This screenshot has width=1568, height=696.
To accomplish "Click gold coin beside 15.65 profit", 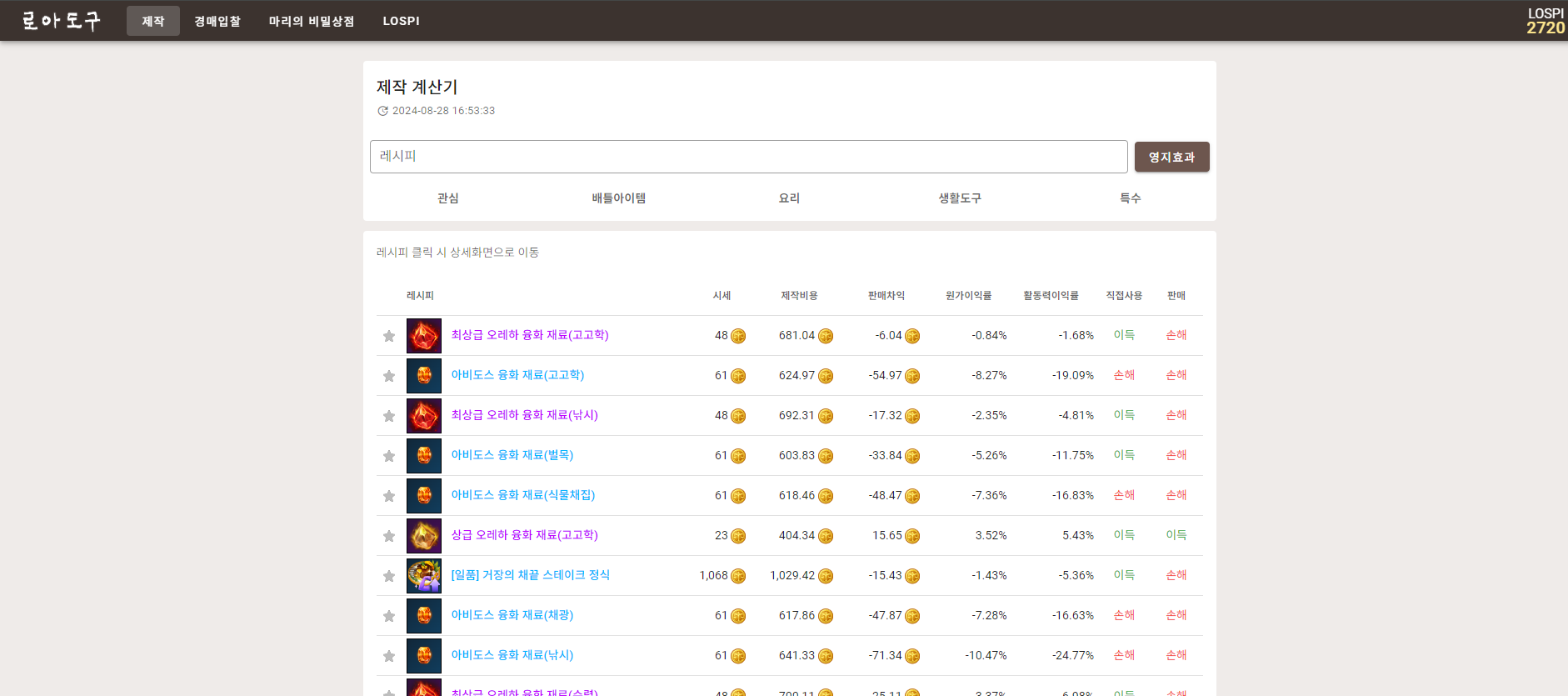I will click(x=912, y=536).
